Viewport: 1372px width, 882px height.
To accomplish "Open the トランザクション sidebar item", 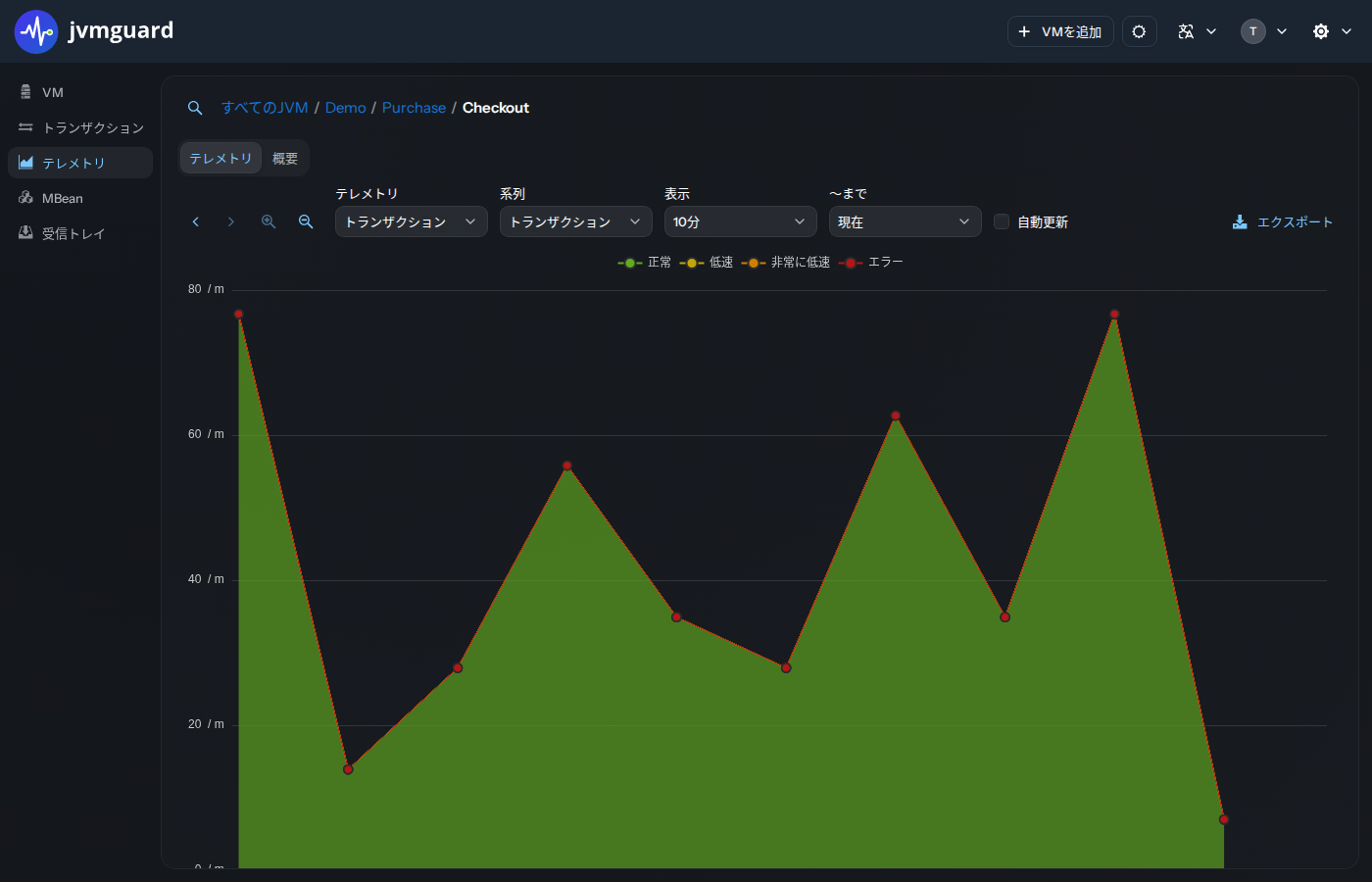I will click(80, 127).
